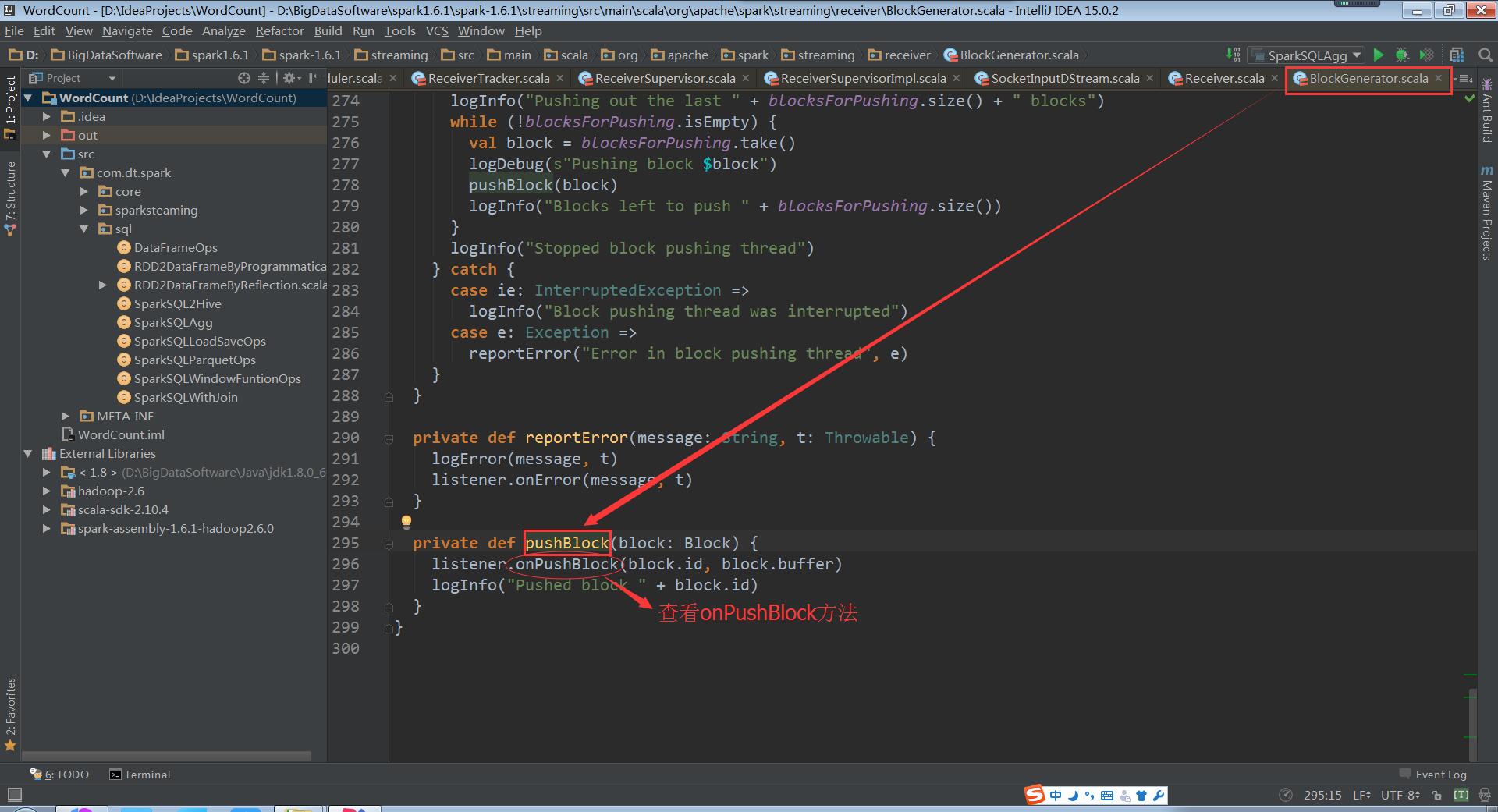The height and width of the screenshot is (812, 1498).
Task: Click the green inspection checkmark indicator
Action: (1469, 99)
